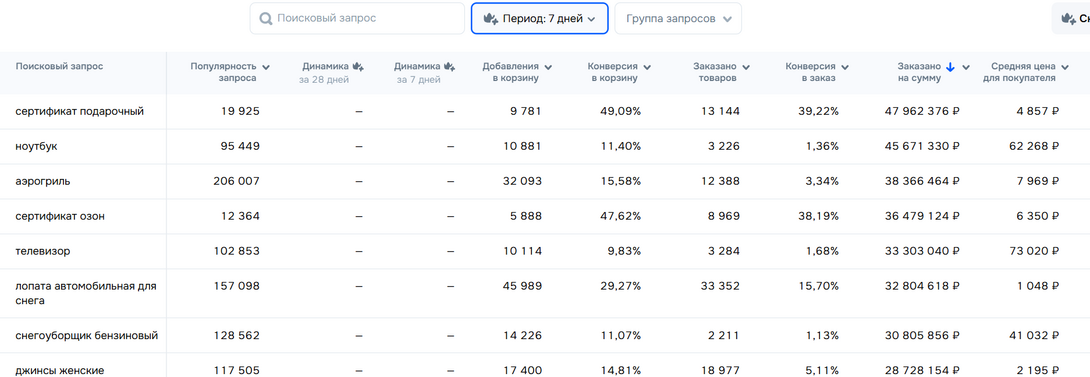Screen dimensions: 1090x377
Task: Select лопата автомобильная для снега query
Action: click(86, 294)
